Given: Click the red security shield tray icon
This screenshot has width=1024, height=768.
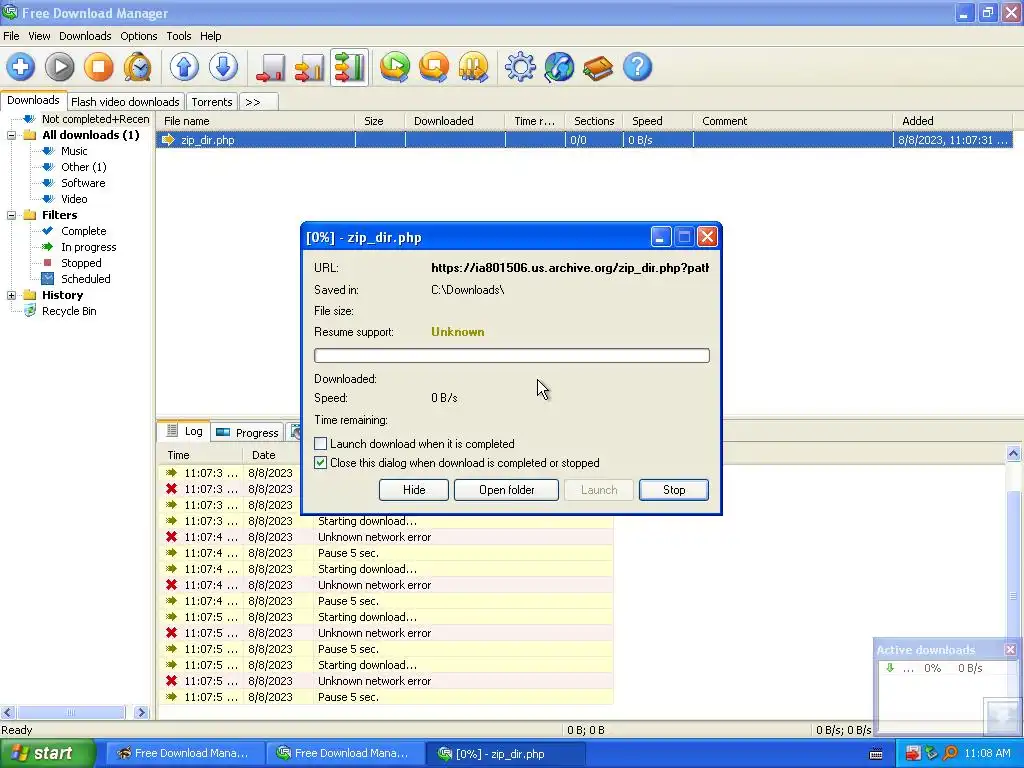Looking at the screenshot, I should coord(912,754).
